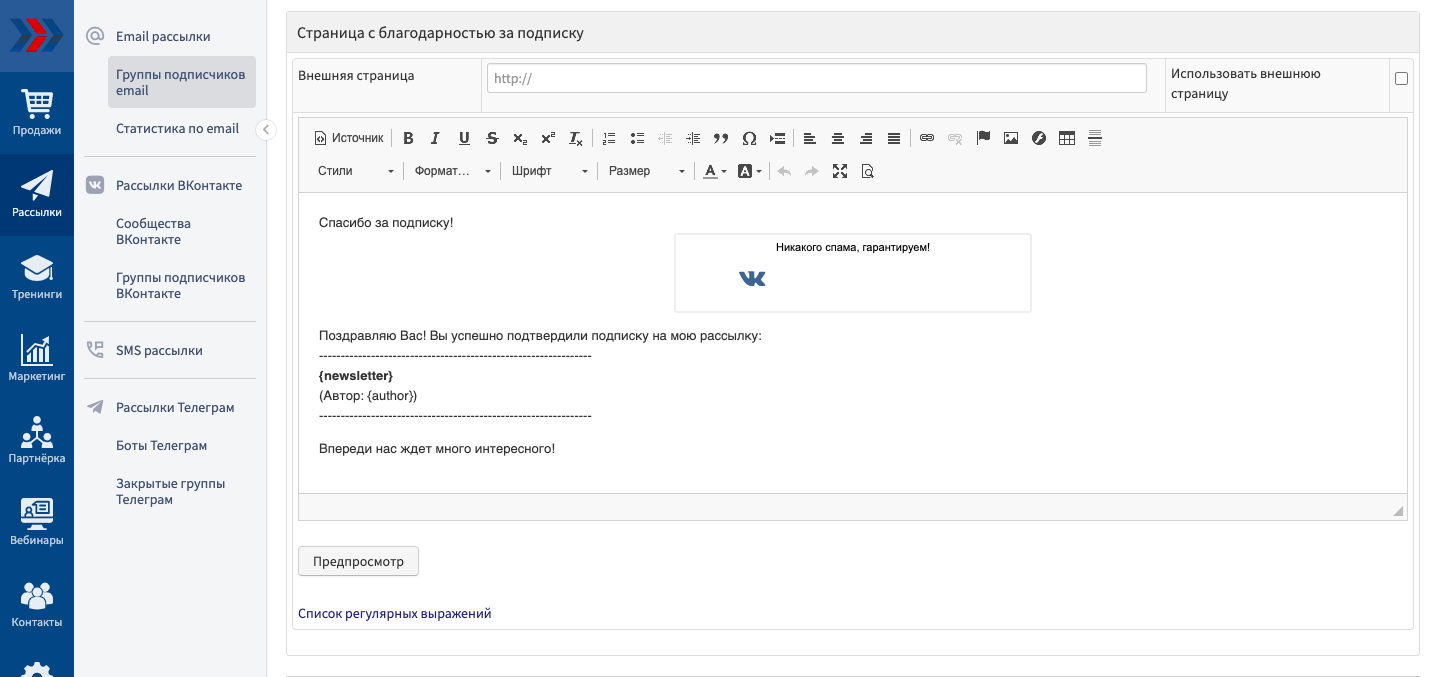
Task: Enable the use external page checkbox
Action: click(1401, 79)
